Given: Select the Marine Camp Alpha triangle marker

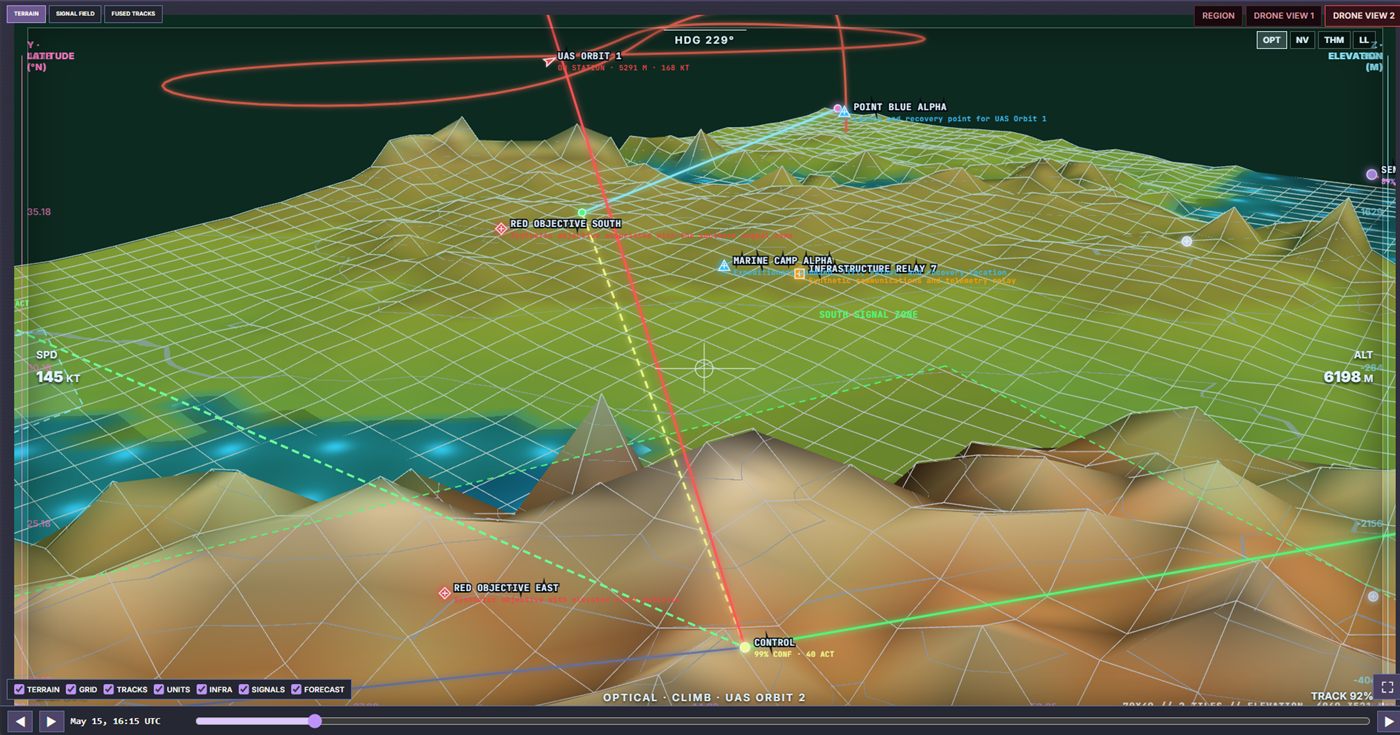Looking at the screenshot, I should [x=724, y=266].
